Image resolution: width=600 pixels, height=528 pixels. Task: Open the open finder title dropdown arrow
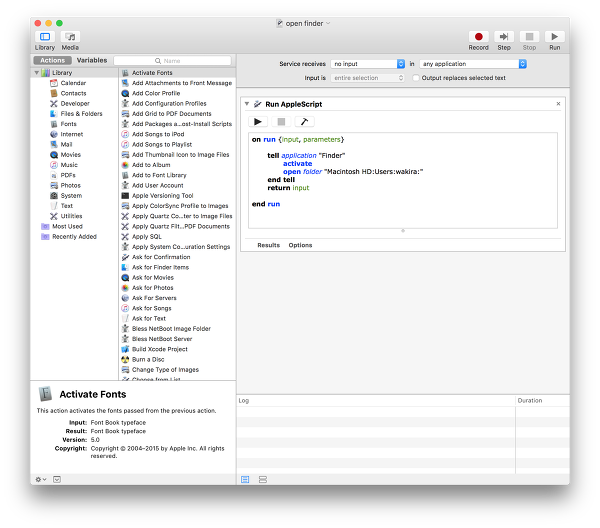click(x=328, y=23)
